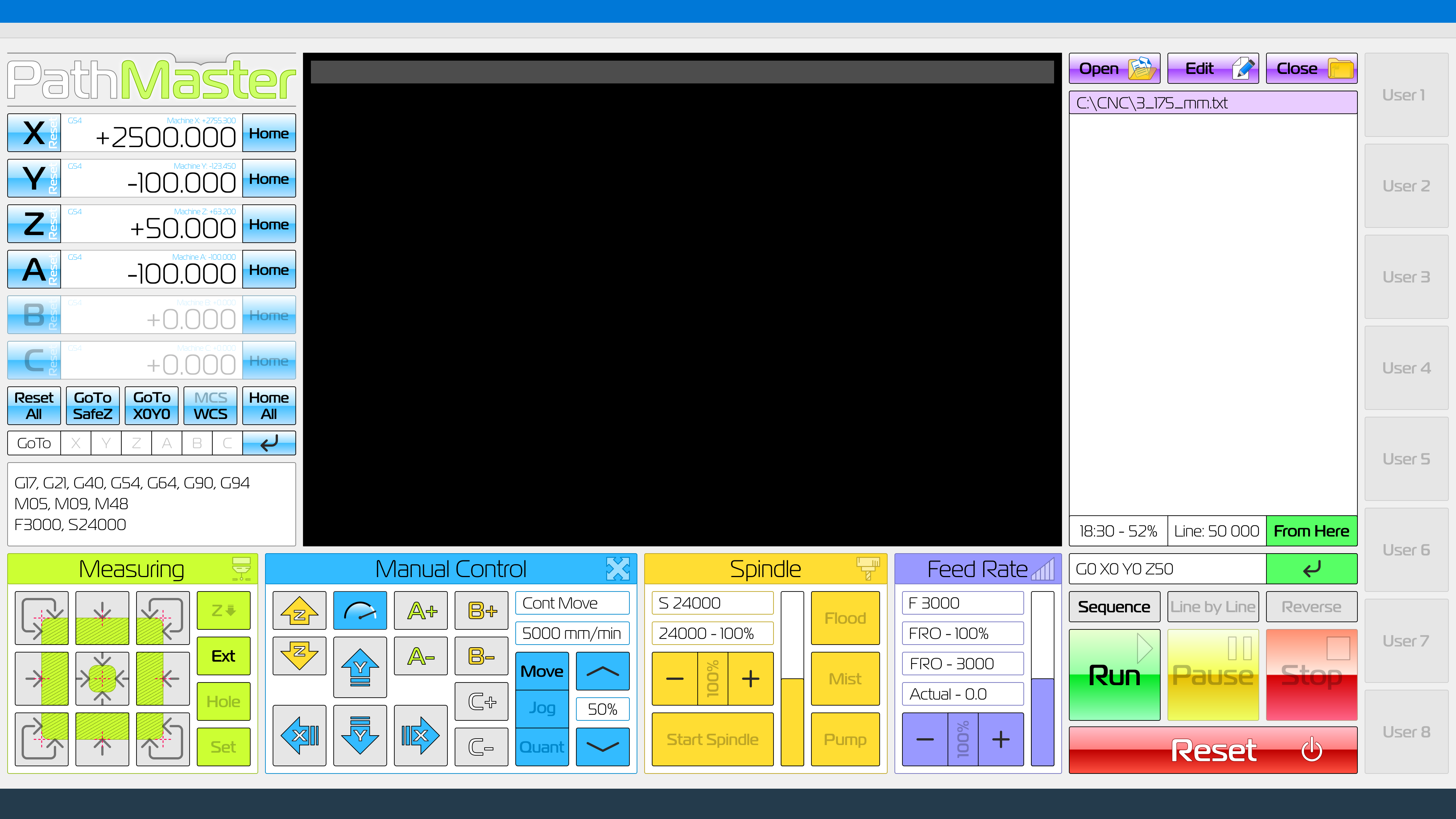The height and width of the screenshot is (819, 1456).
Task: Jog X axis left arrow
Action: (299, 735)
